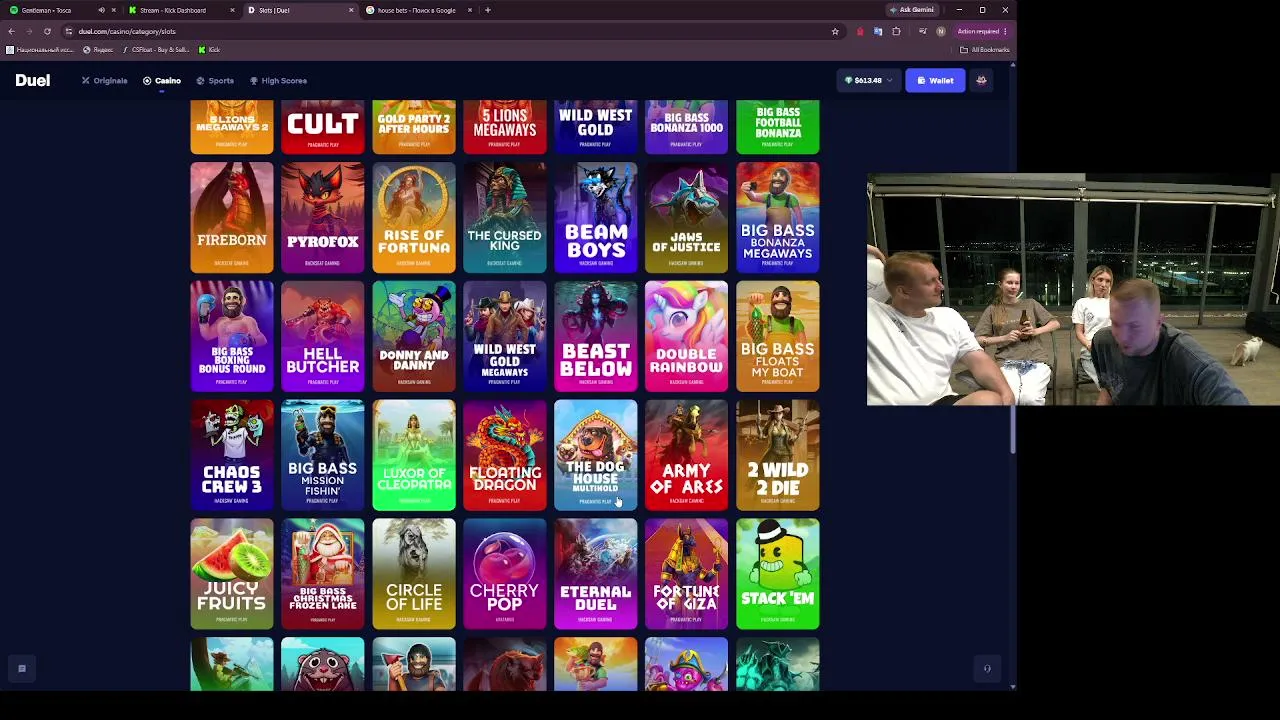Open the Duel logo home link

click(32, 80)
